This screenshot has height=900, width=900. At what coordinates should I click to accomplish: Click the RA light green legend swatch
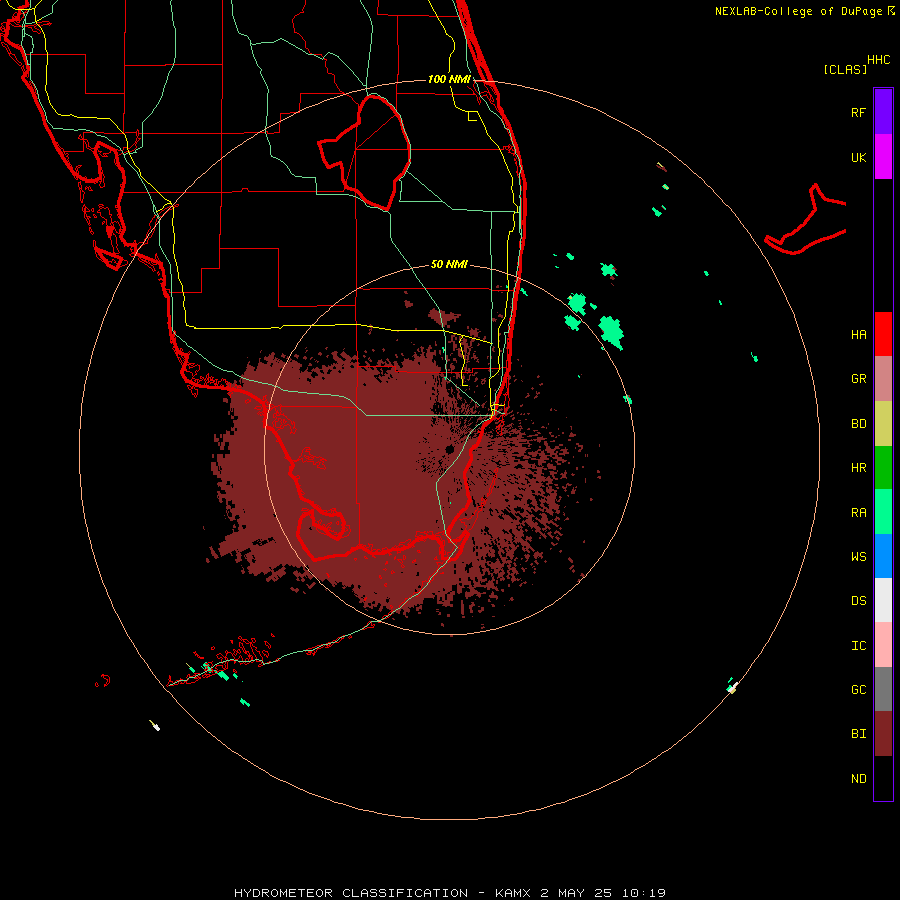[883, 512]
